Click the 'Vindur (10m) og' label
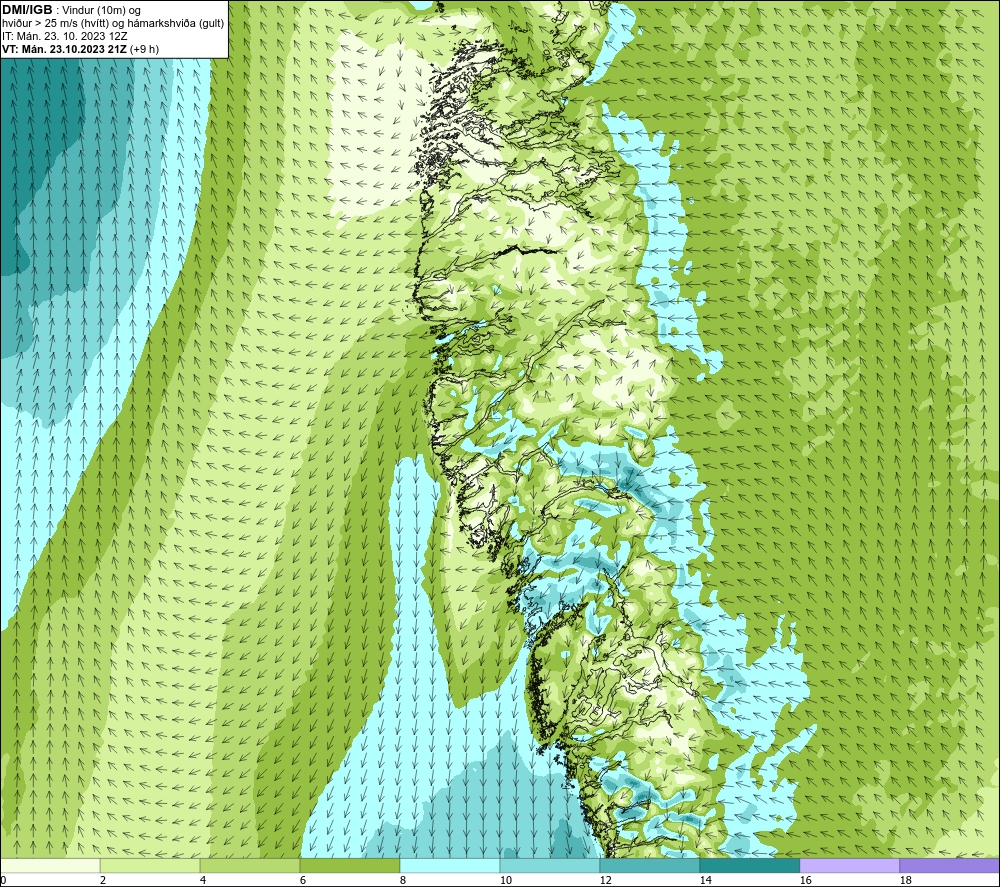 pyautogui.click(x=103, y=11)
